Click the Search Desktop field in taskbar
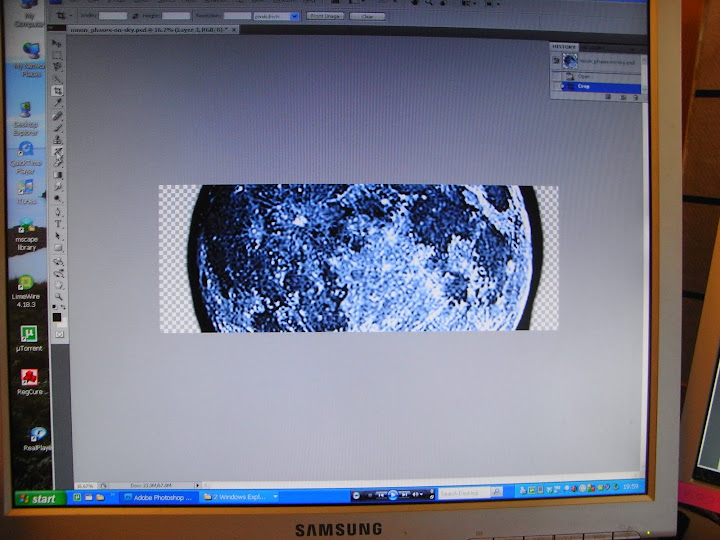 click(464, 493)
